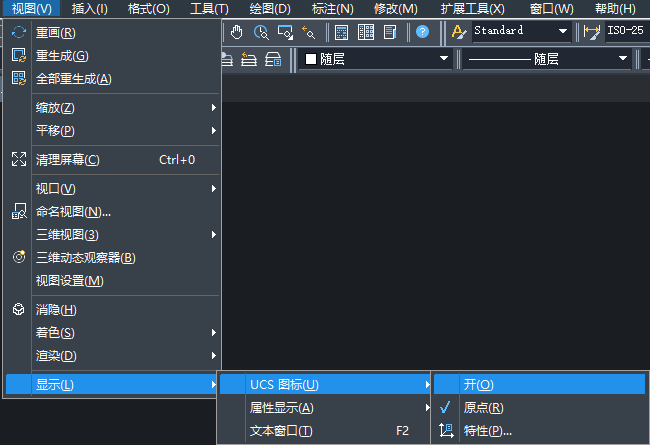The width and height of the screenshot is (650, 445).
Task: Click the blue help question mark icon
Action: (x=422, y=32)
